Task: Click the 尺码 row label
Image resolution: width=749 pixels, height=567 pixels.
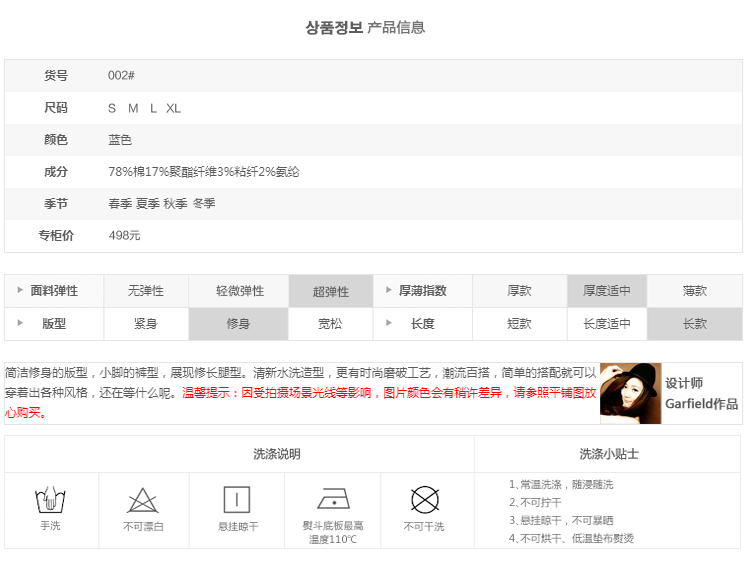Action: (56, 108)
